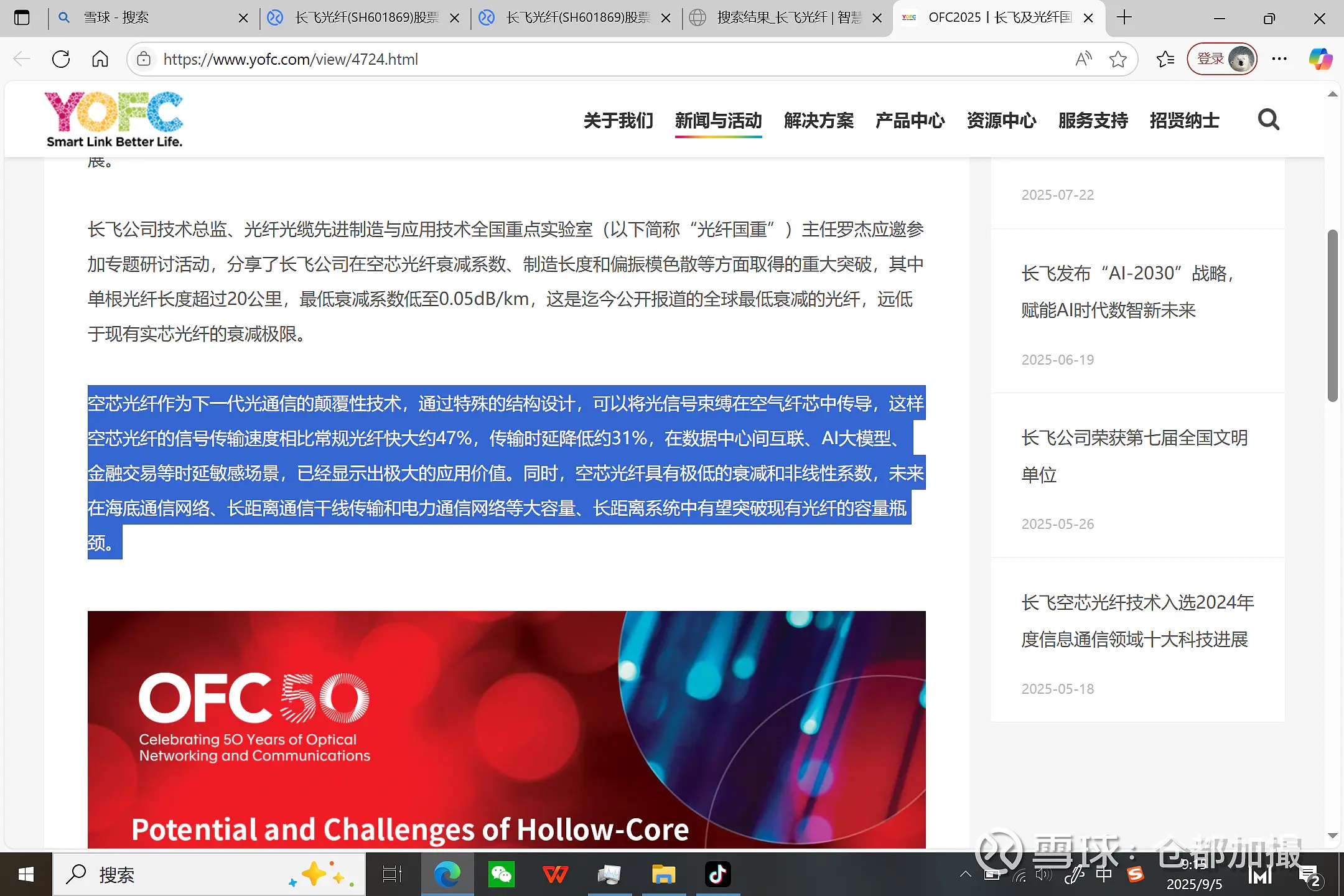Open WeChat from taskbar

[x=502, y=875]
